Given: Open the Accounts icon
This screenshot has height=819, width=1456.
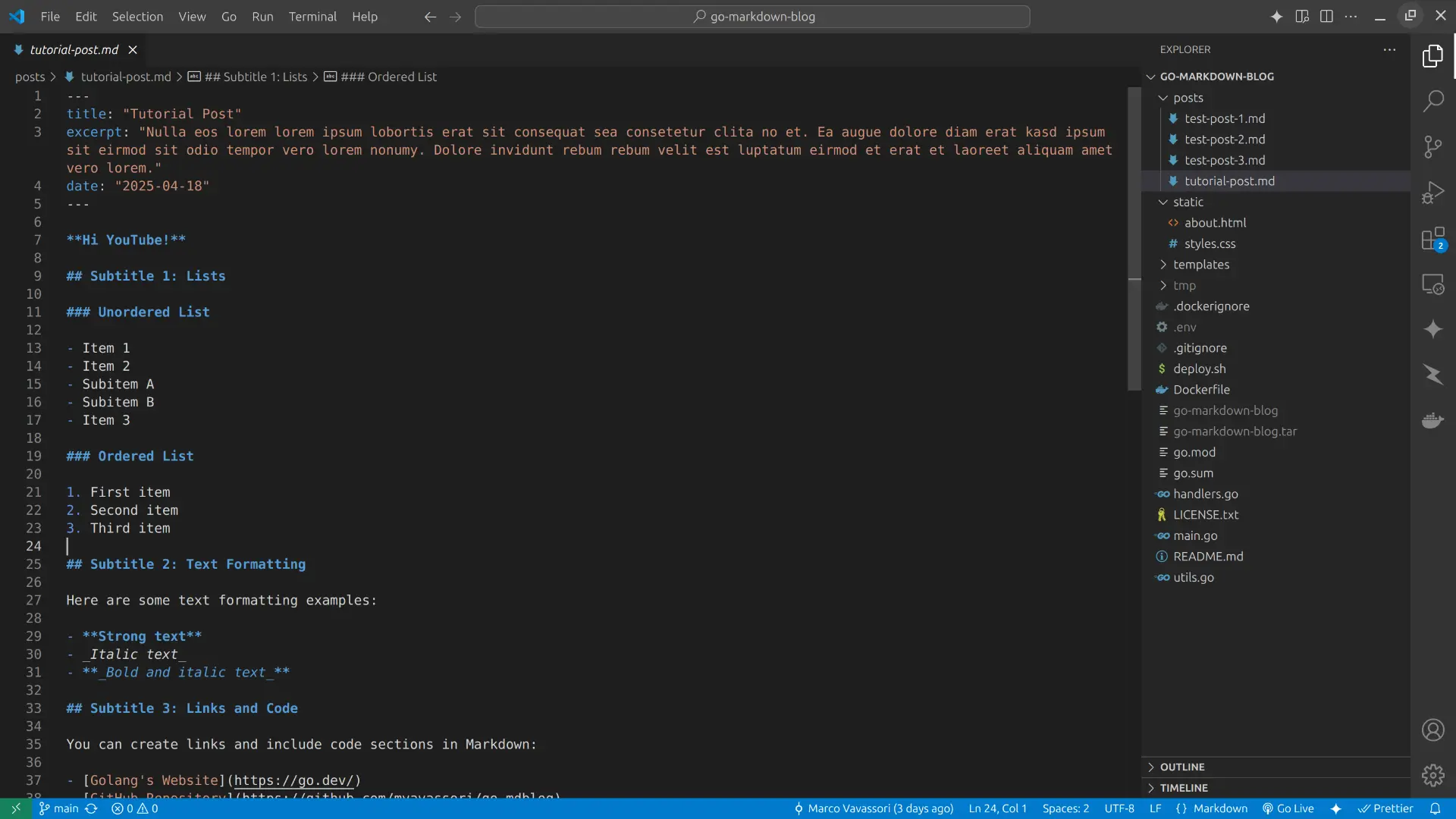Looking at the screenshot, I should (x=1432, y=730).
